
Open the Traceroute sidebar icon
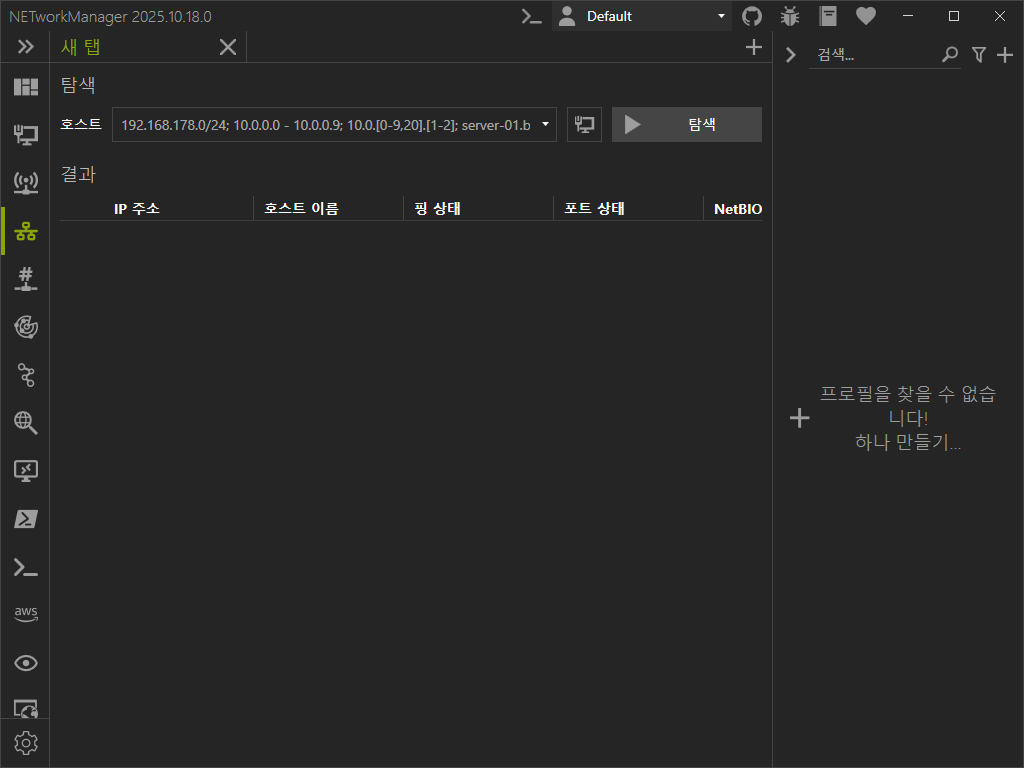click(x=25, y=375)
